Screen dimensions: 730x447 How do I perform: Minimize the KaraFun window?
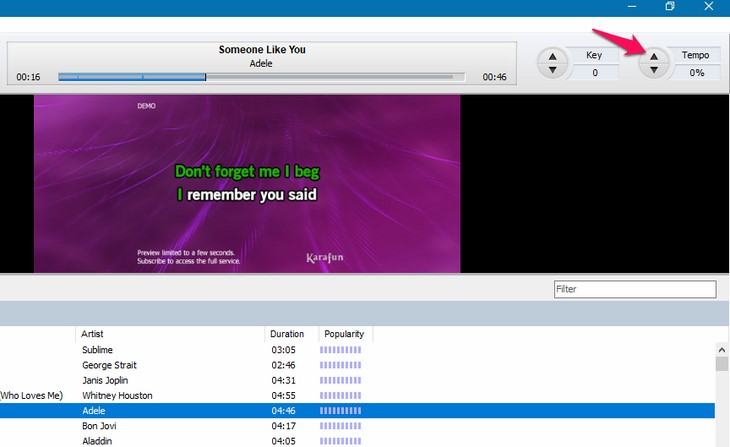tap(632, 6)
